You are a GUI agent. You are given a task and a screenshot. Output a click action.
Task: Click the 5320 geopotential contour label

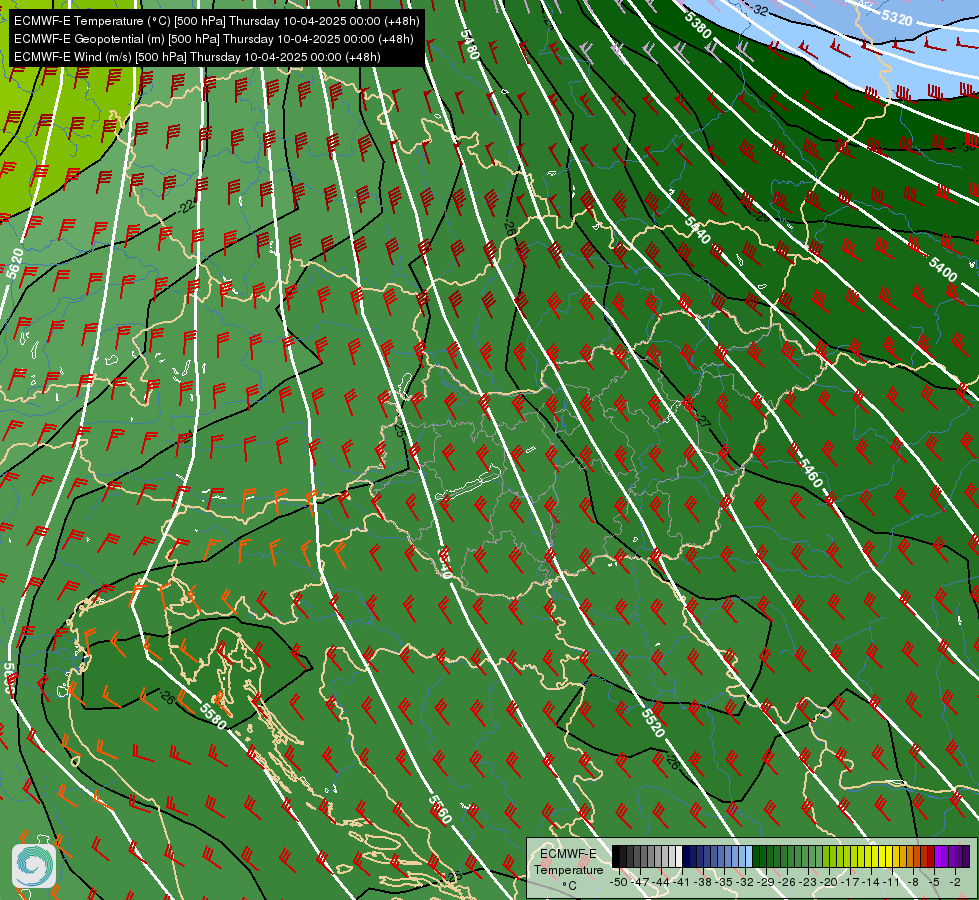(x=897, y=17)
